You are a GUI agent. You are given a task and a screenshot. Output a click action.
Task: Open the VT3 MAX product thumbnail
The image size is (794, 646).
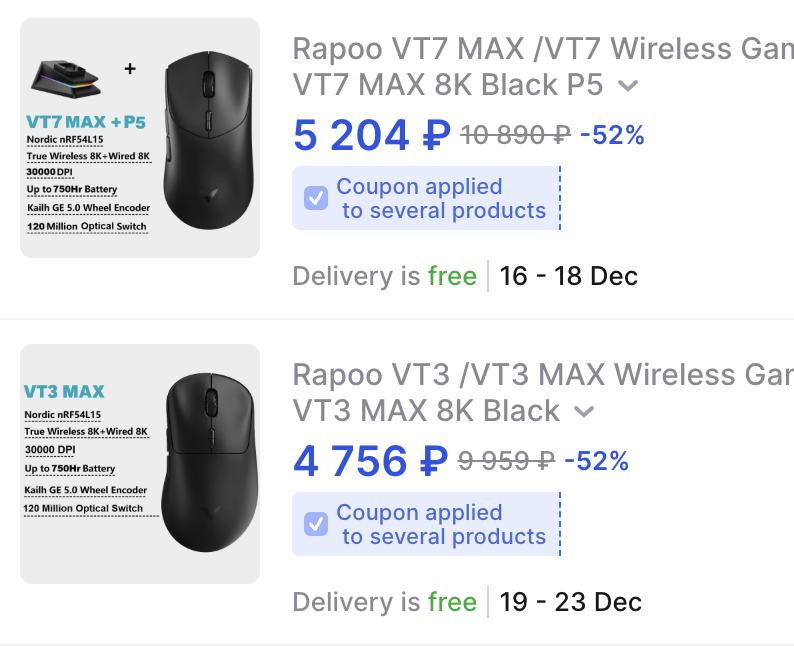click(x=140, y=464)
